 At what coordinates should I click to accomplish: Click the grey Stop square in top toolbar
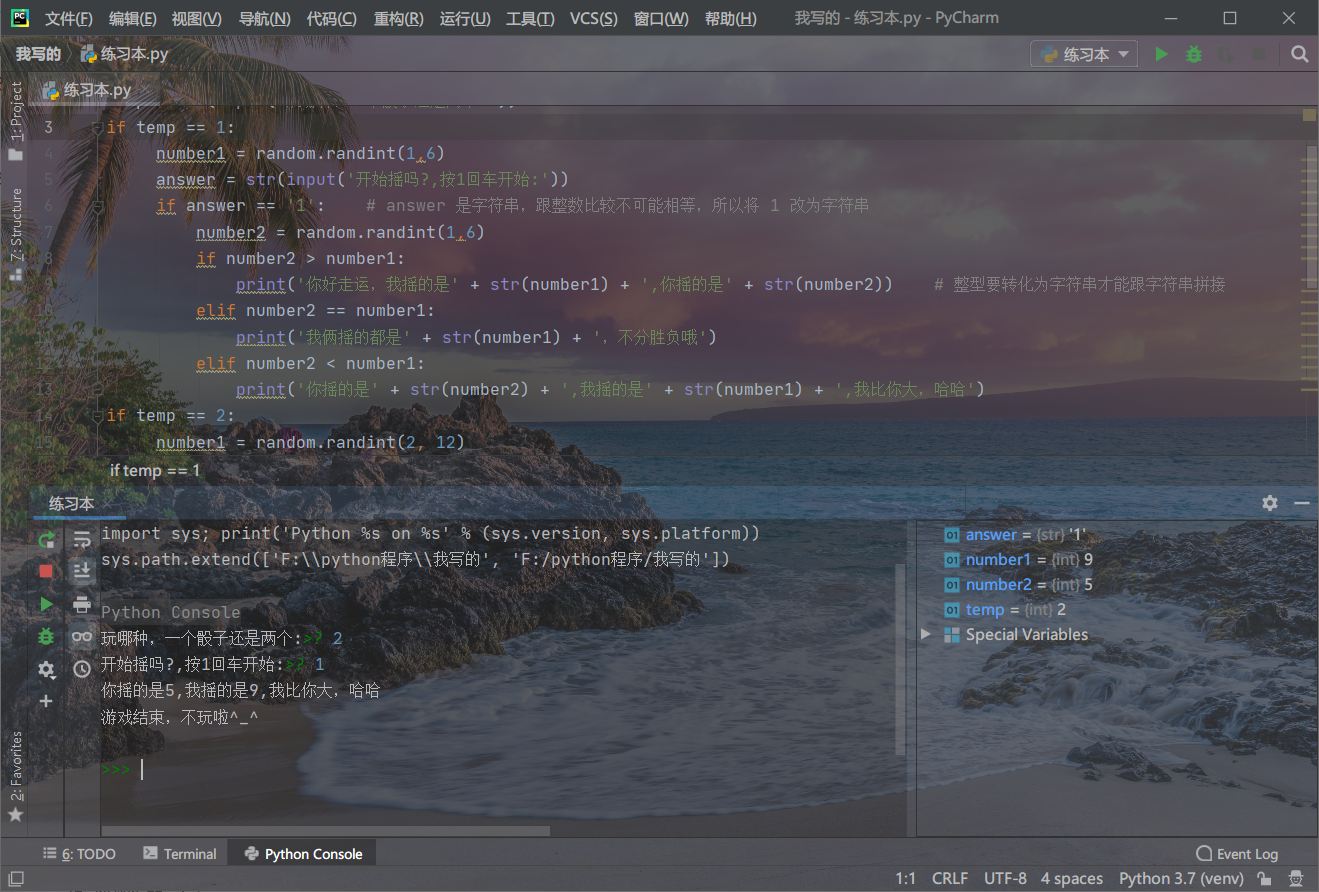tap(1260, 54)
